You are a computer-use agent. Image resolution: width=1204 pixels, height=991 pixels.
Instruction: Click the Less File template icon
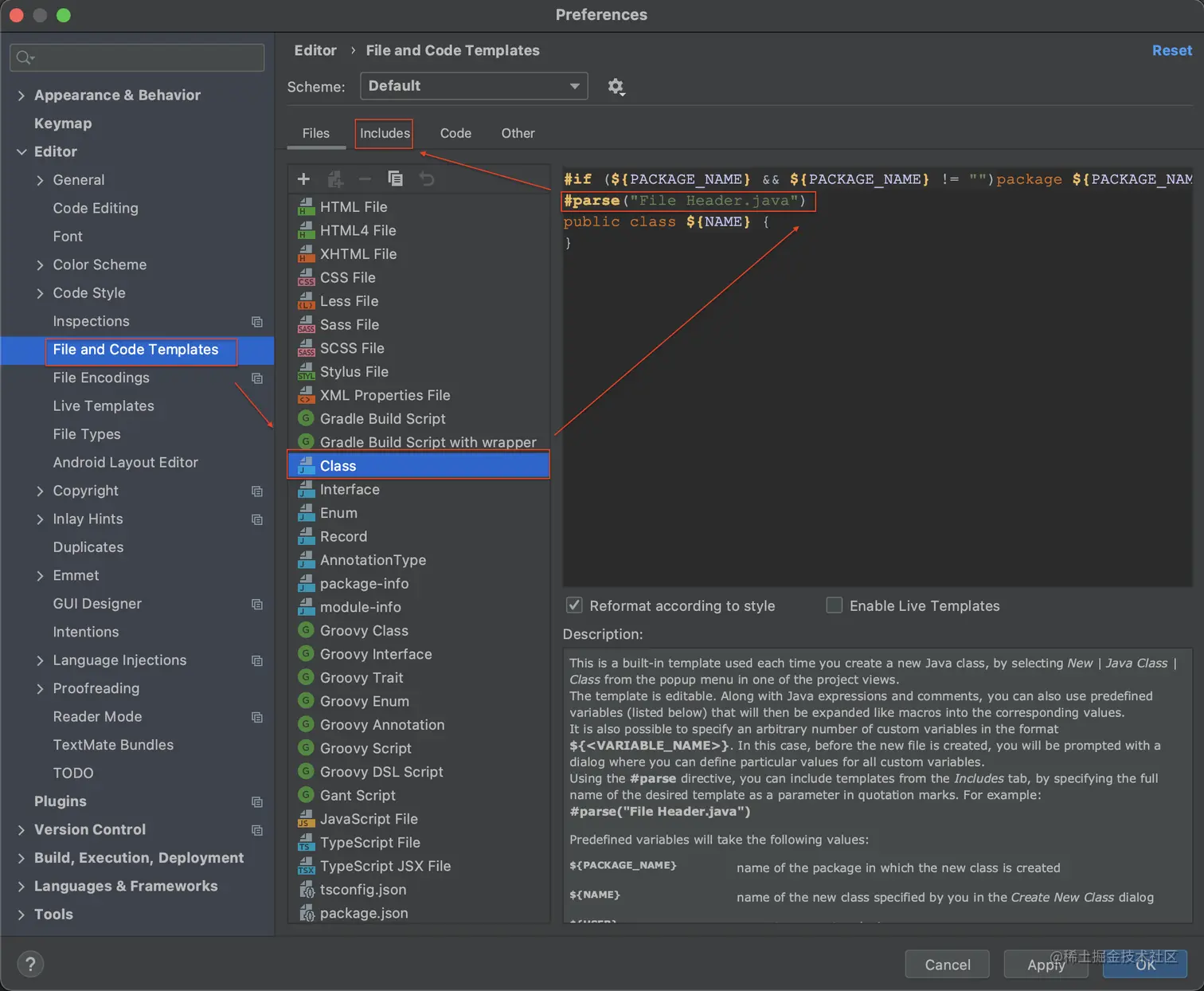(307, 301)
